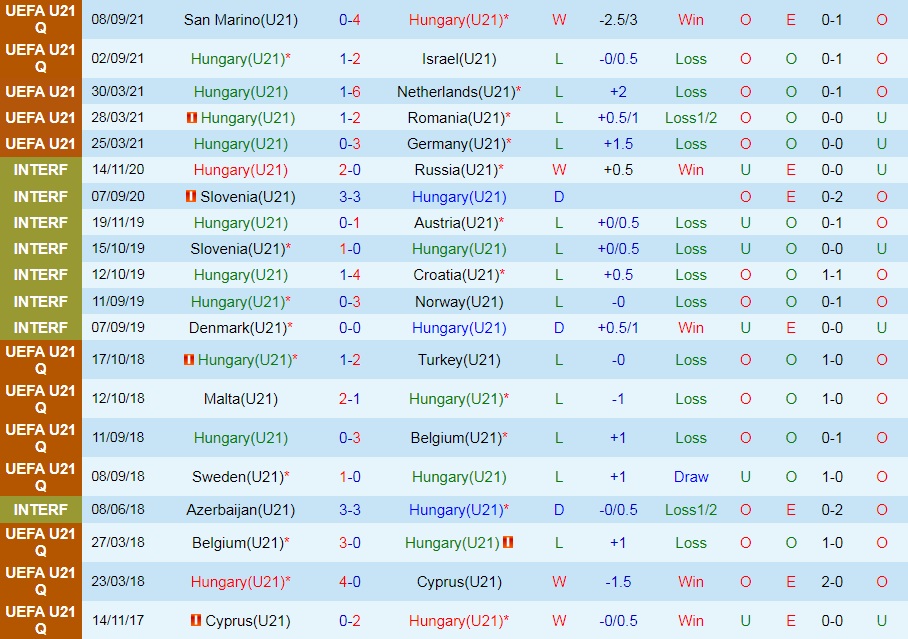Open Slovenia(U21) home team on 15/10/19
Image resolution: width=908 pixels, height=639 pixels.
(x=240, y=249)
